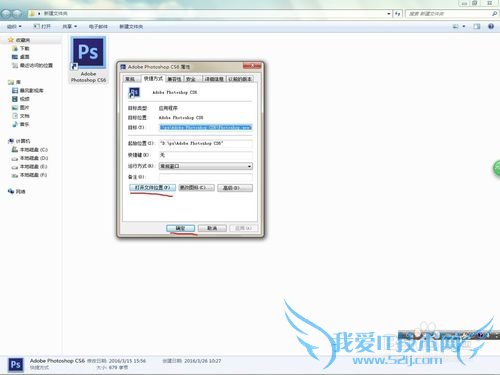
Task: Click the search magnifier icon
Action: [494, 14]
